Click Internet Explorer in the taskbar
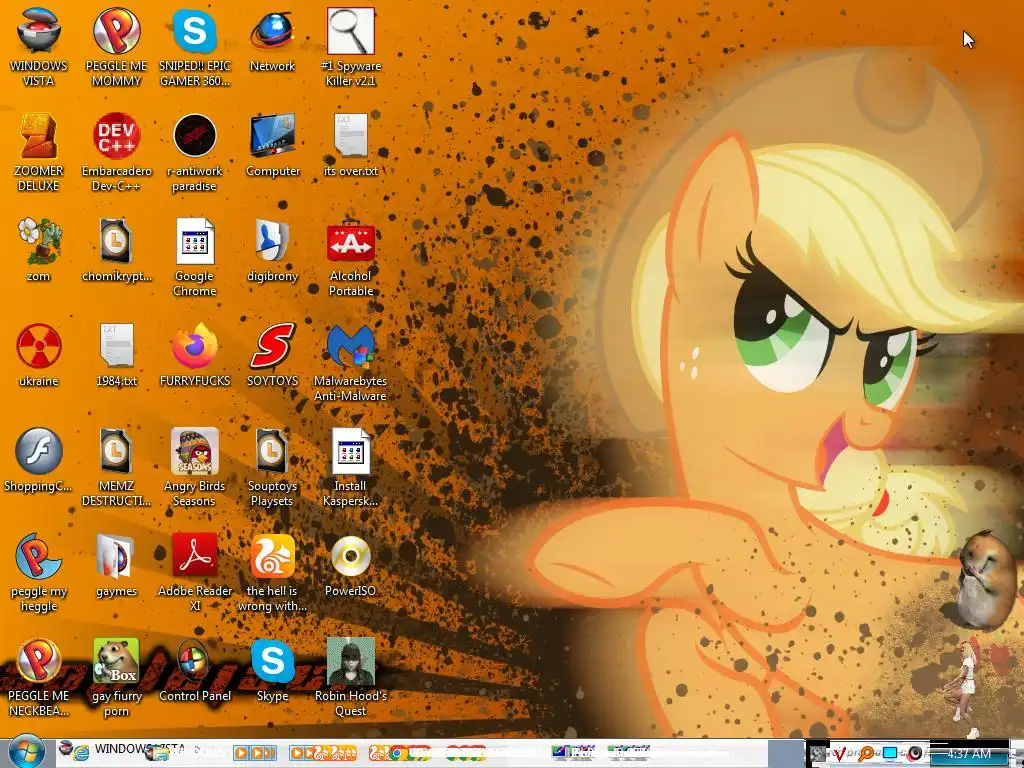The width and height of the screenshot is (1024, 768). tap(82, 754)
